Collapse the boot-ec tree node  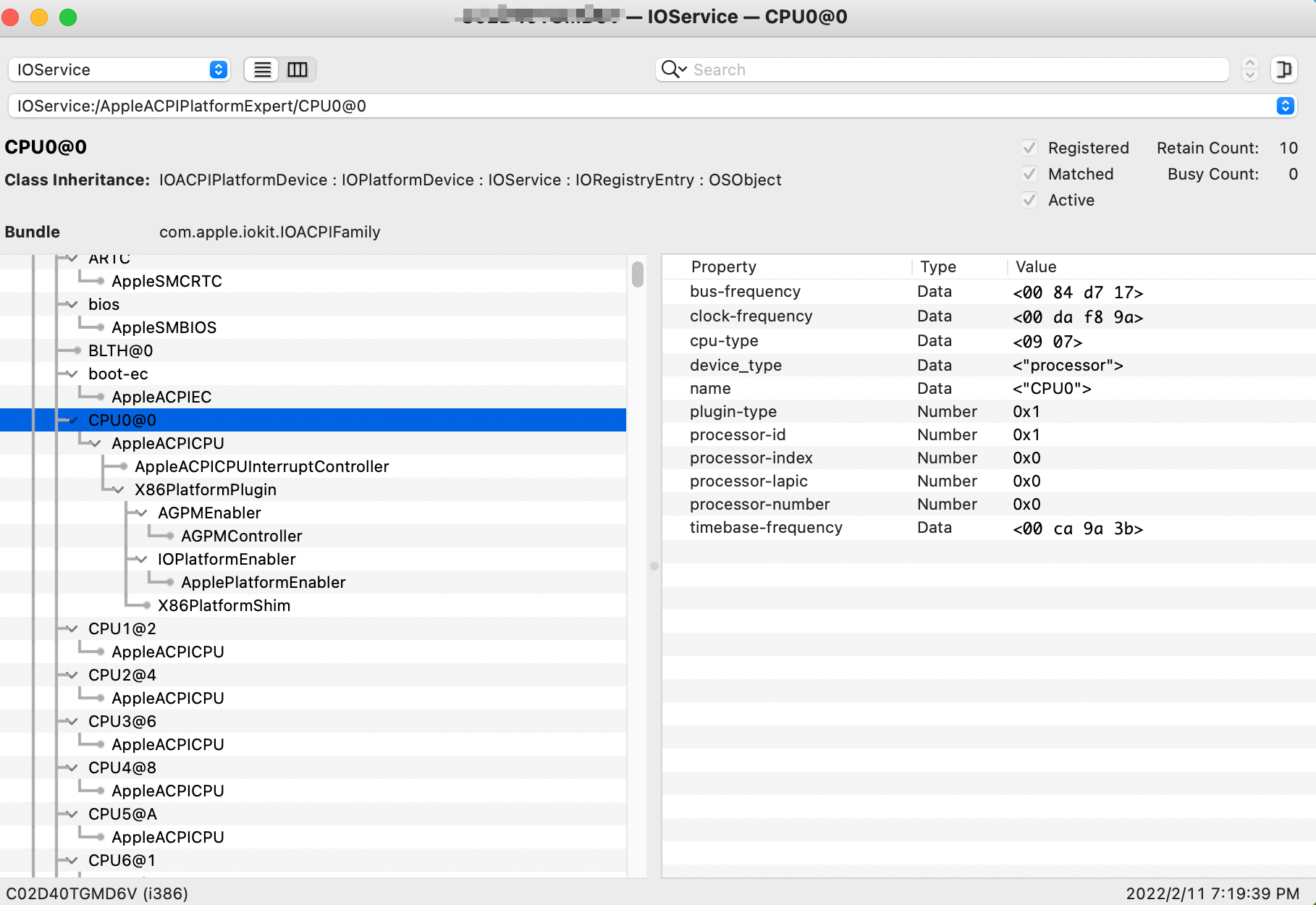pyautogui.click(x=71, y=374)
